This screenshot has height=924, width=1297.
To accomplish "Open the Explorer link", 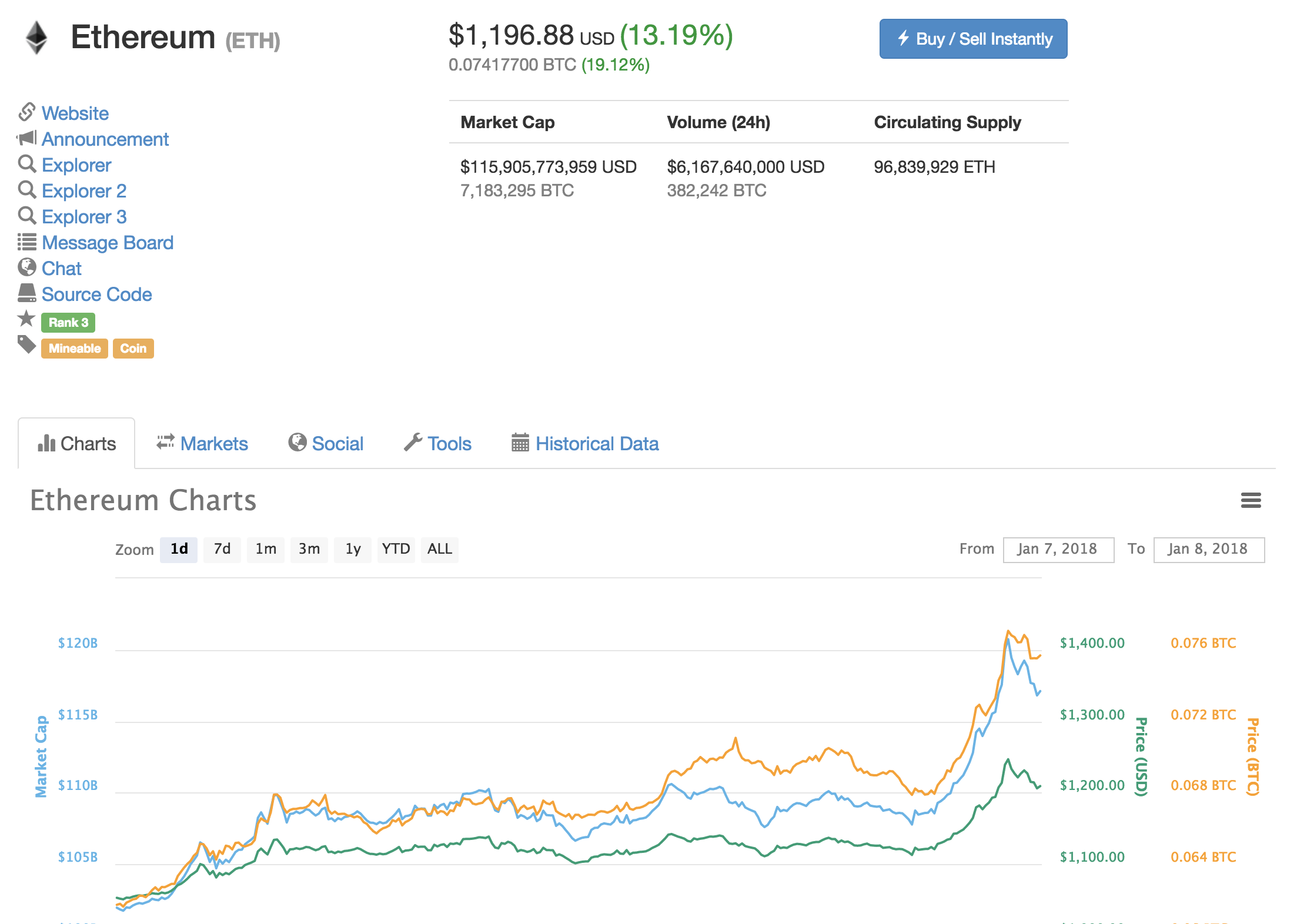I will coord(76,165).
